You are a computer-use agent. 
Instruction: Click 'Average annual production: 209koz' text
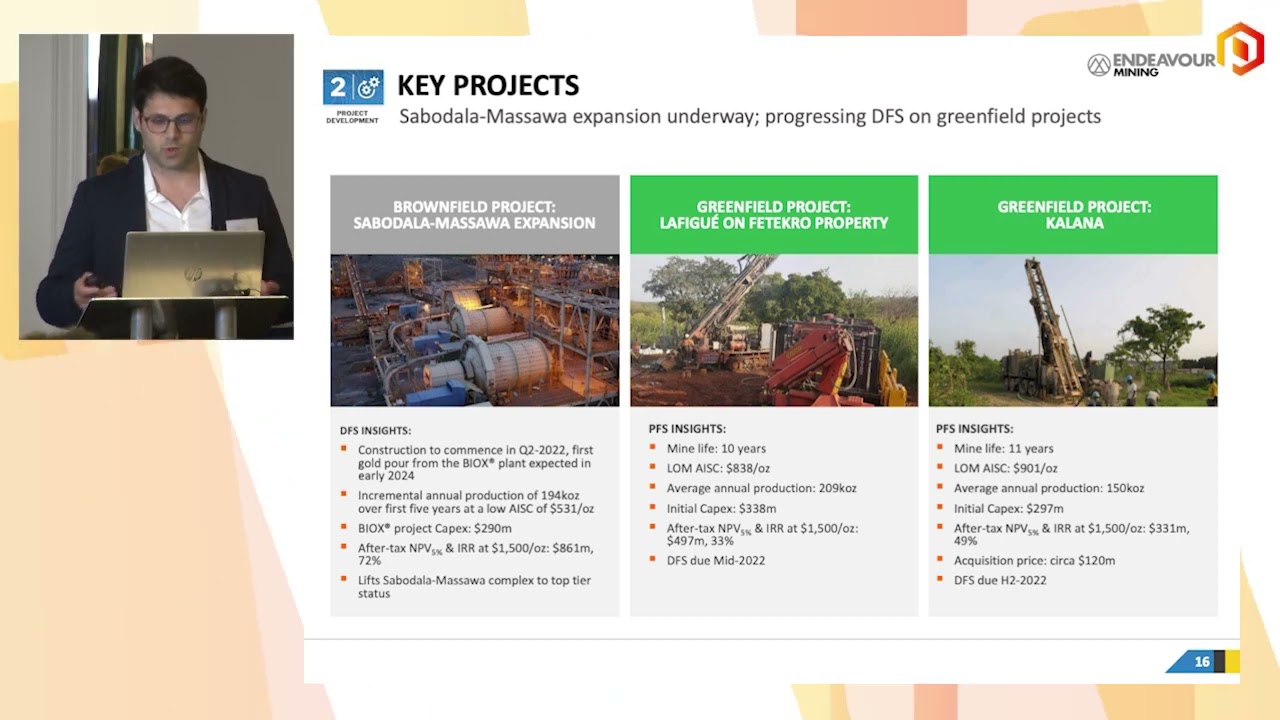pyautogui.click(x=762, y=488)
